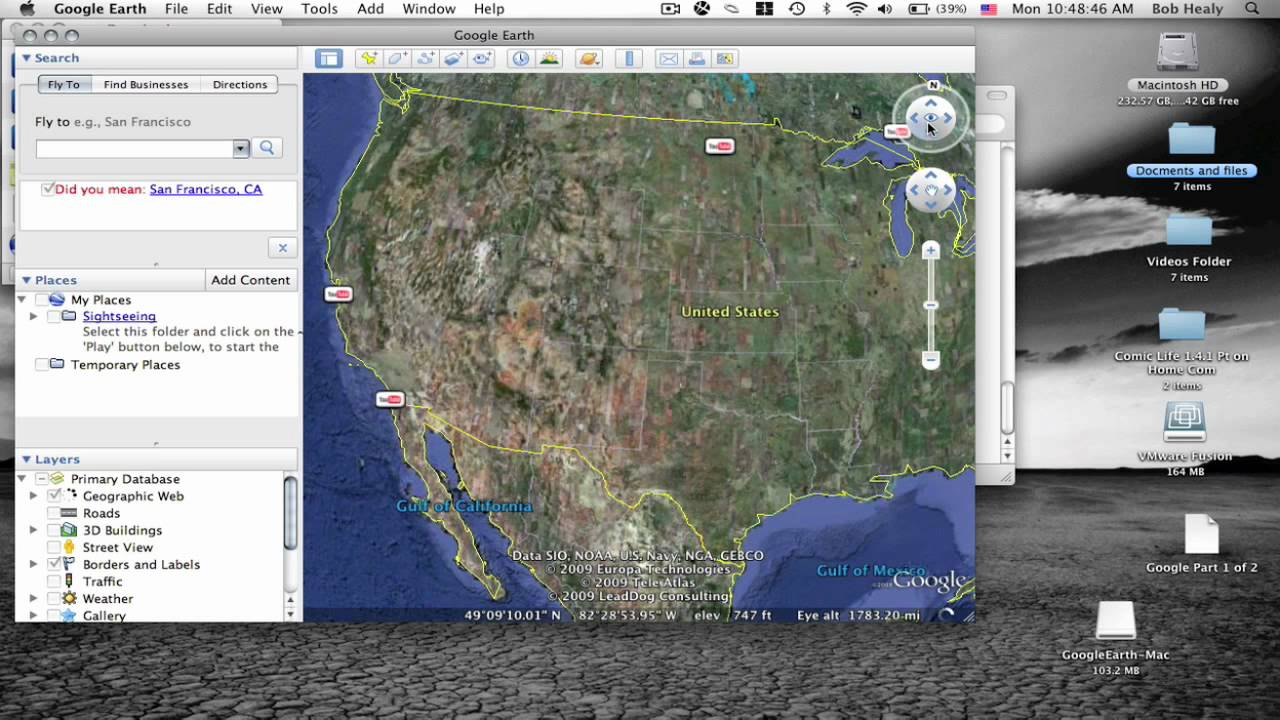
Task: Show historical imagery with the clock icon
Action: tap(521, 59)
